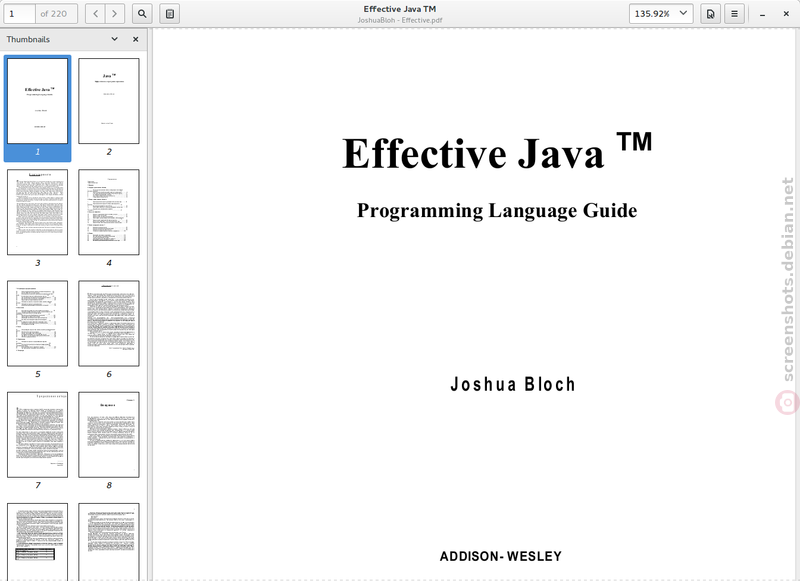Viewport: 800px width, 581px height.
Task: Minimize the document viewer window
Action: 762,14
